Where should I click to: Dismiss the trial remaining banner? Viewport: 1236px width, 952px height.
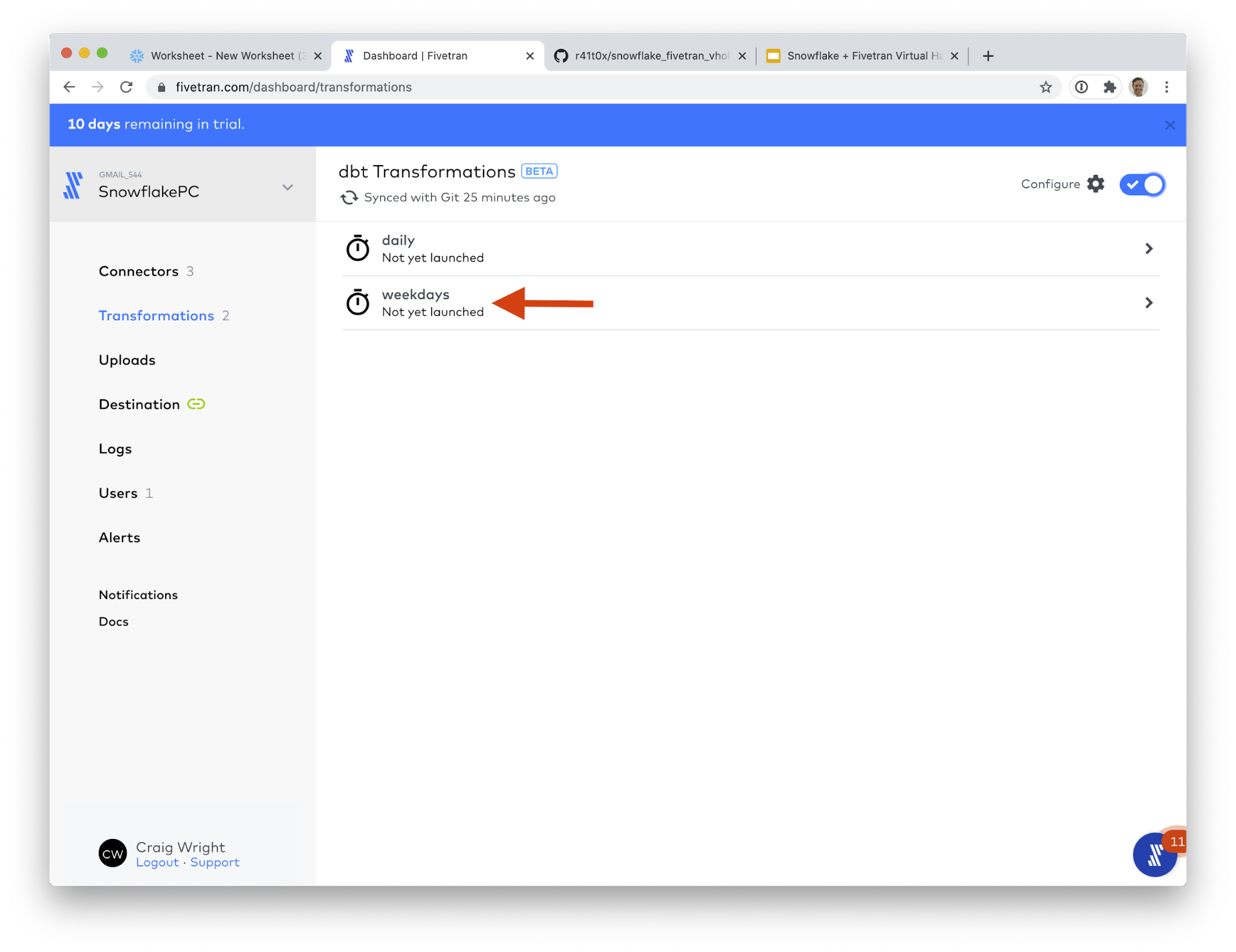[1169, 125]
